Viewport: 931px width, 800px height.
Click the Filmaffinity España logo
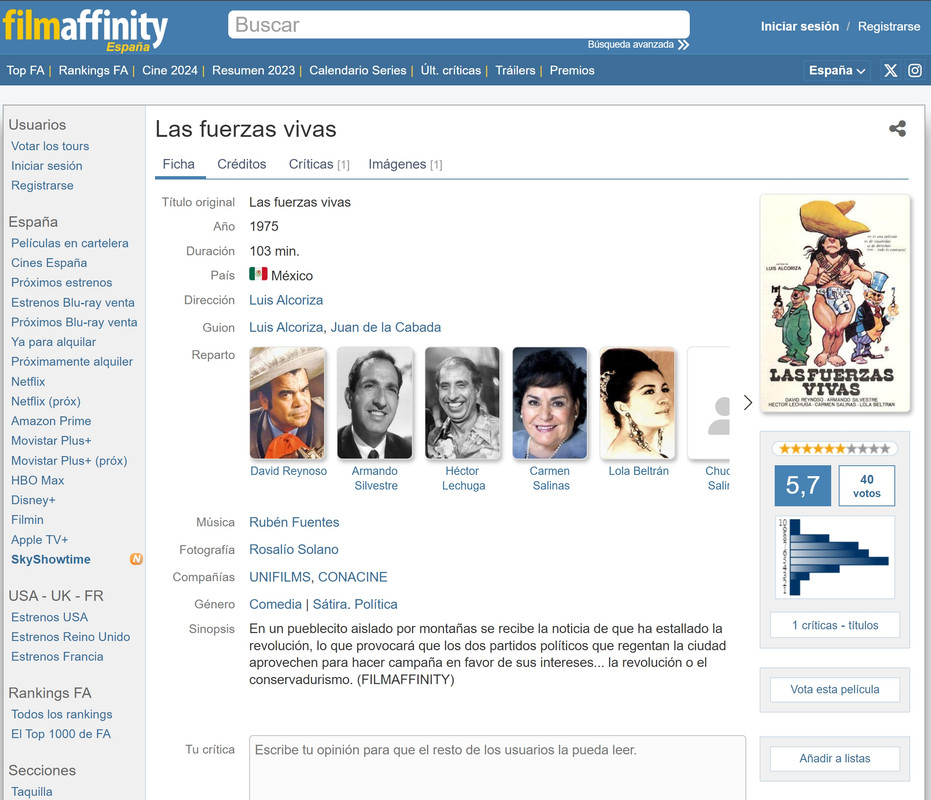(x=85, y=30)
